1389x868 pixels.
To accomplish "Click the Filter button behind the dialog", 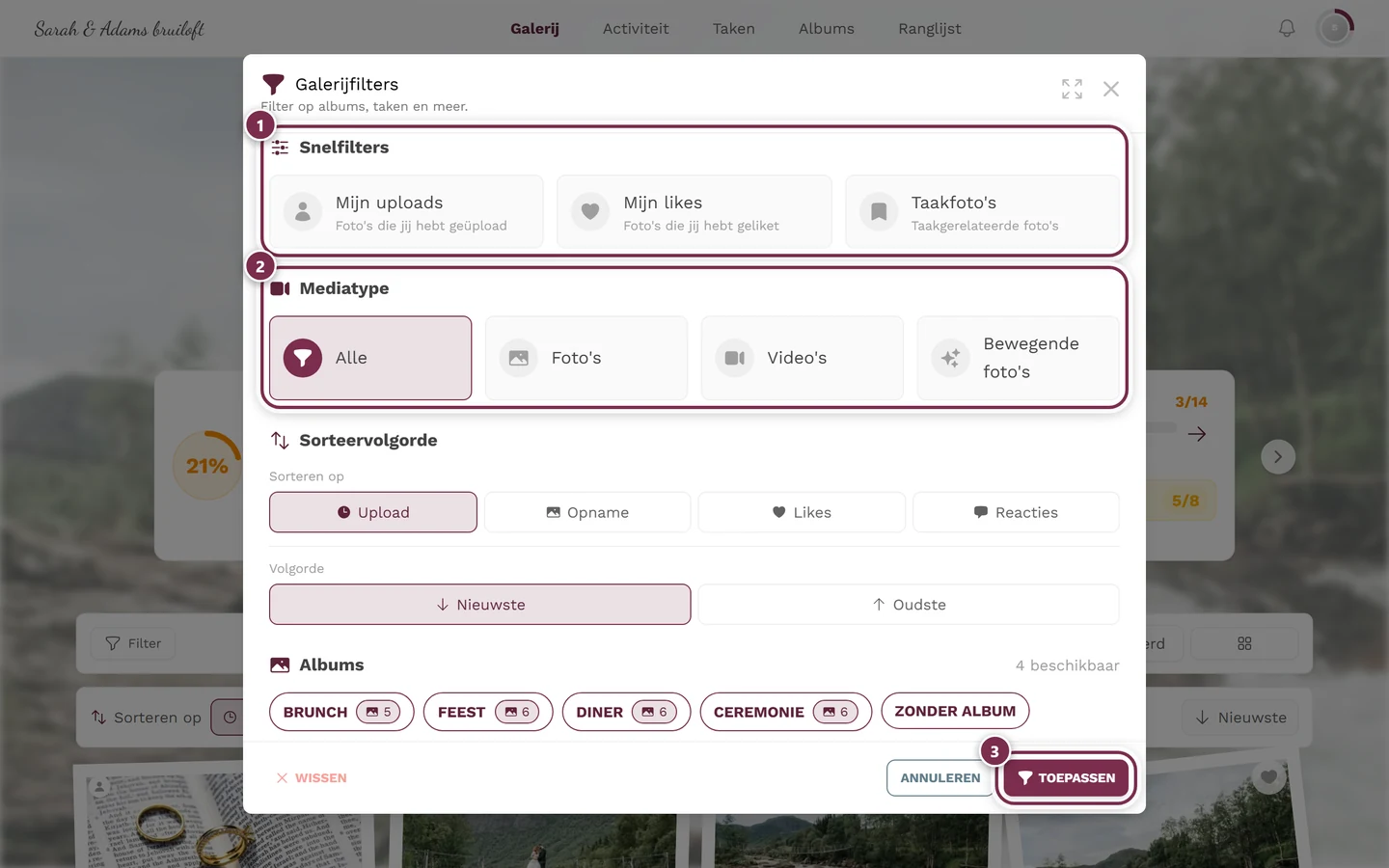I will click(133, 643).
